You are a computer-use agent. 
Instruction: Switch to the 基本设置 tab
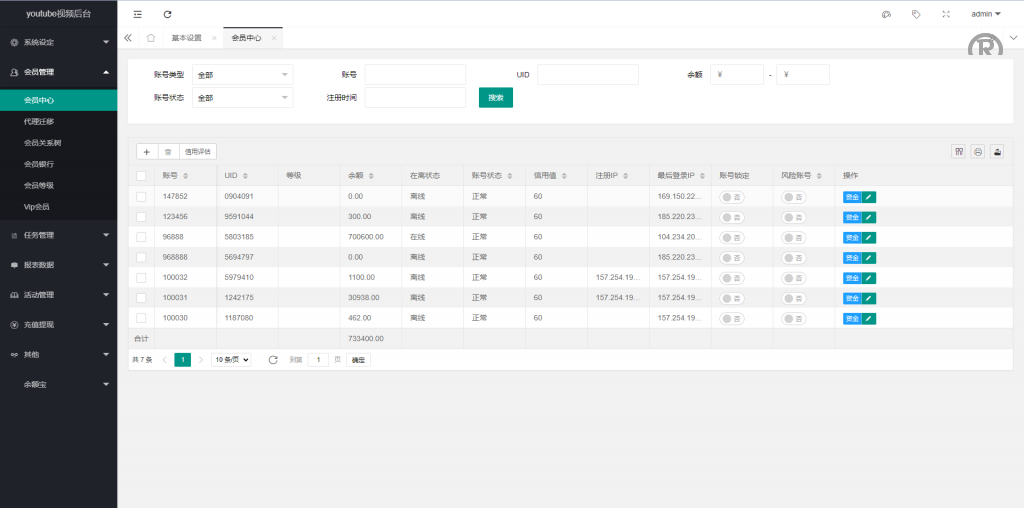tap(186, 38)
